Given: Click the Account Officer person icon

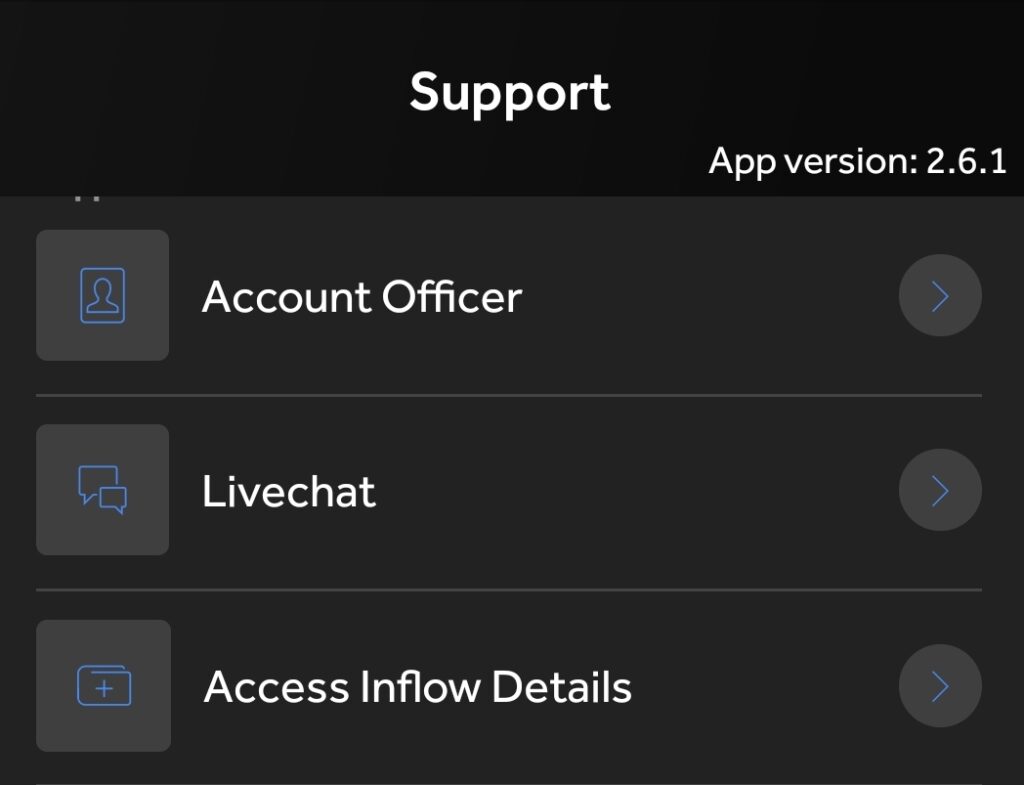Looking at the screenshot, I should [102, 295].
